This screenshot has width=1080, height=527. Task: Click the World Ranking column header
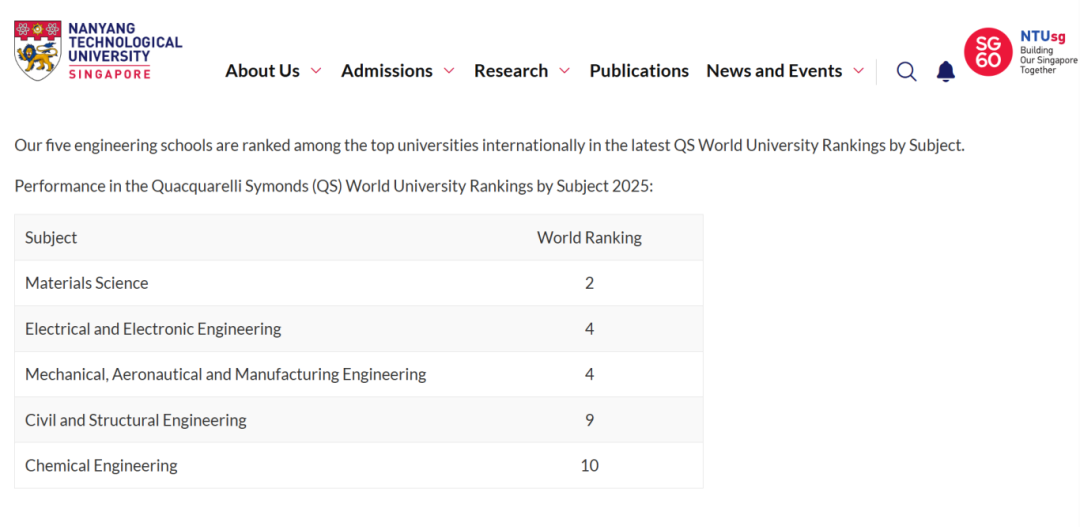pyautogui.click(x=589, y=237)
